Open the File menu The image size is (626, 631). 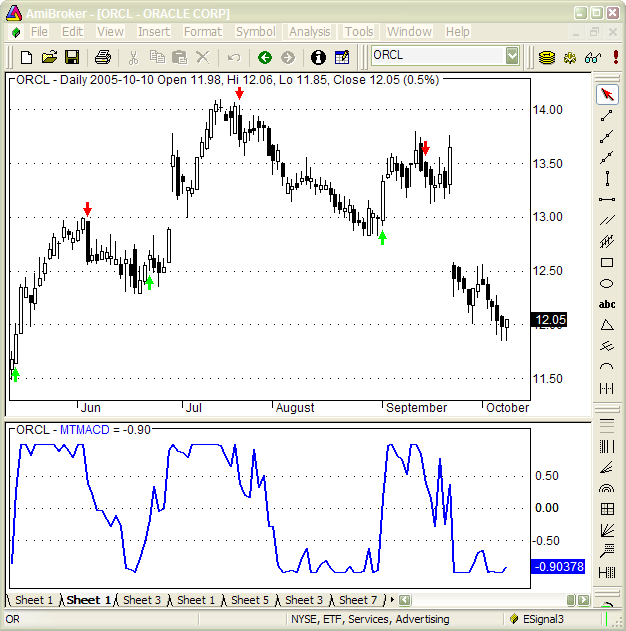pyautogui.click(x=39, y=31)
